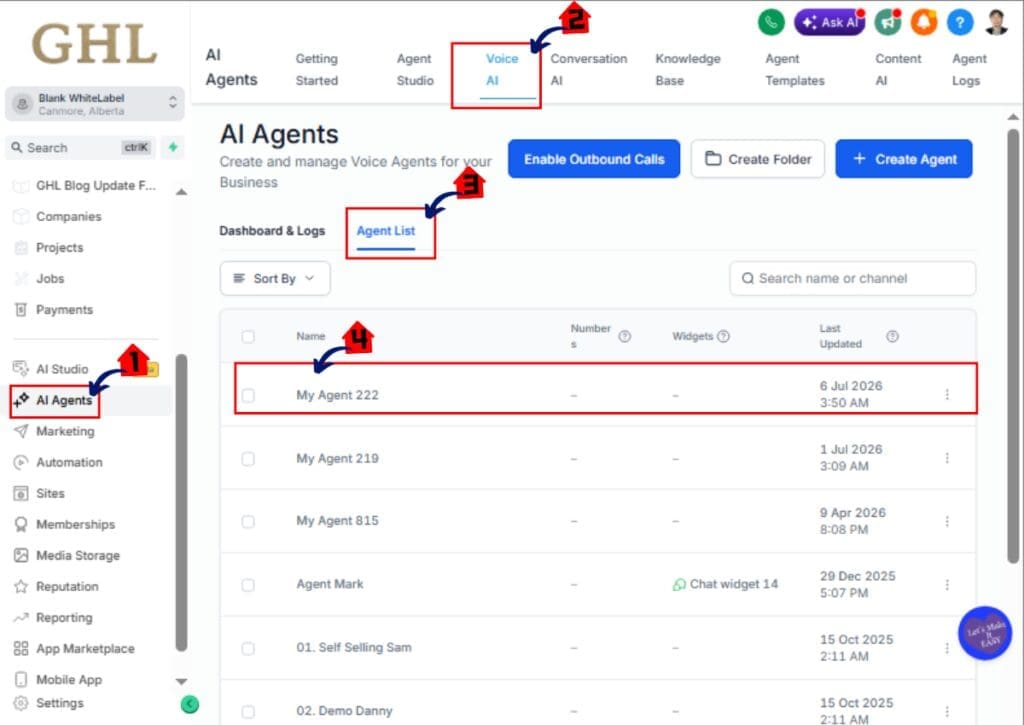Open the three-dot menu for Agent Mark

point(947,585)
